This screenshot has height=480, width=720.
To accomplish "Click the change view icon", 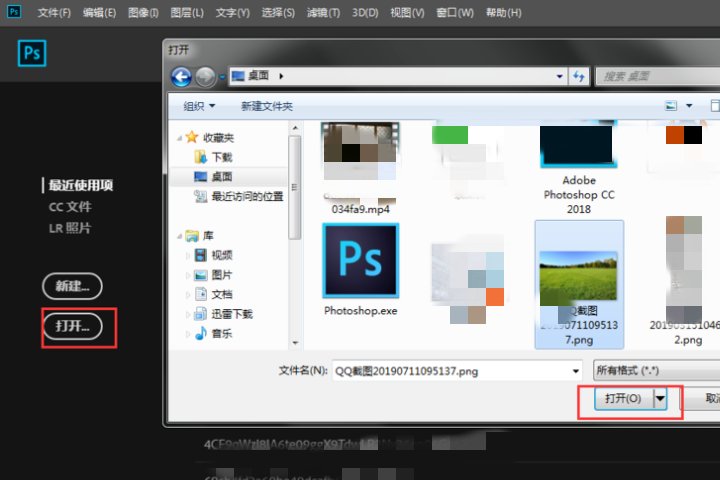I will tap(671, 106).
